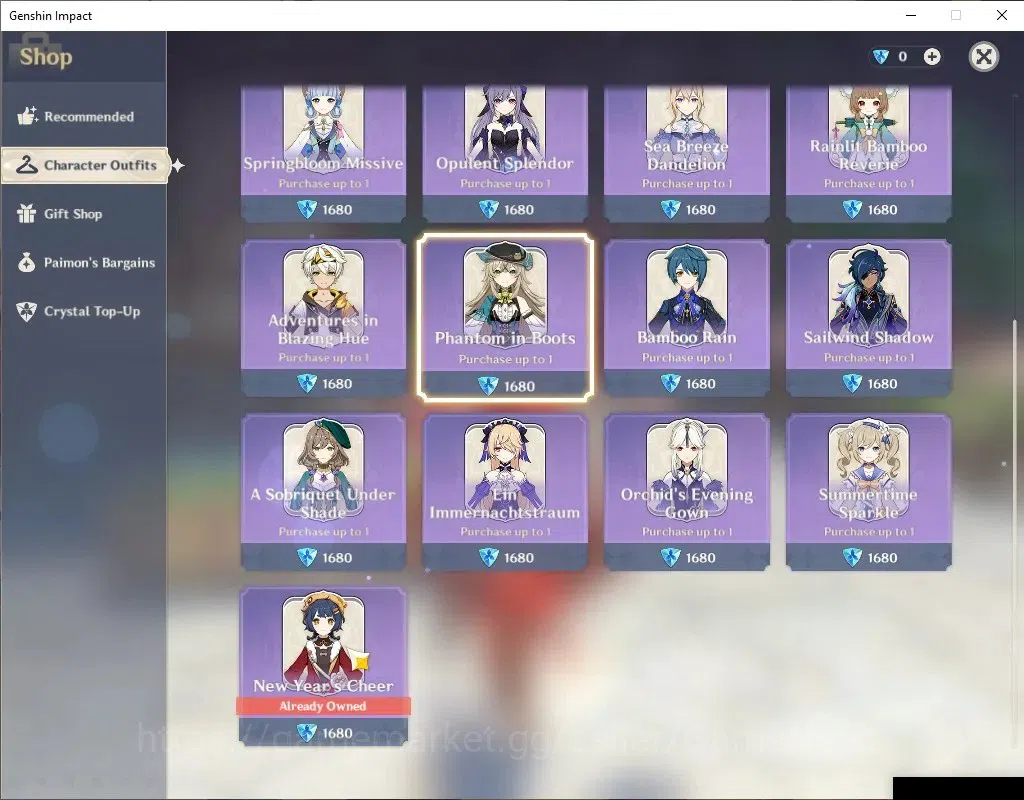The image size is (1024, 800).
Task: Click the 1680 price on Bamboo Rain
Action: [700, 383]
